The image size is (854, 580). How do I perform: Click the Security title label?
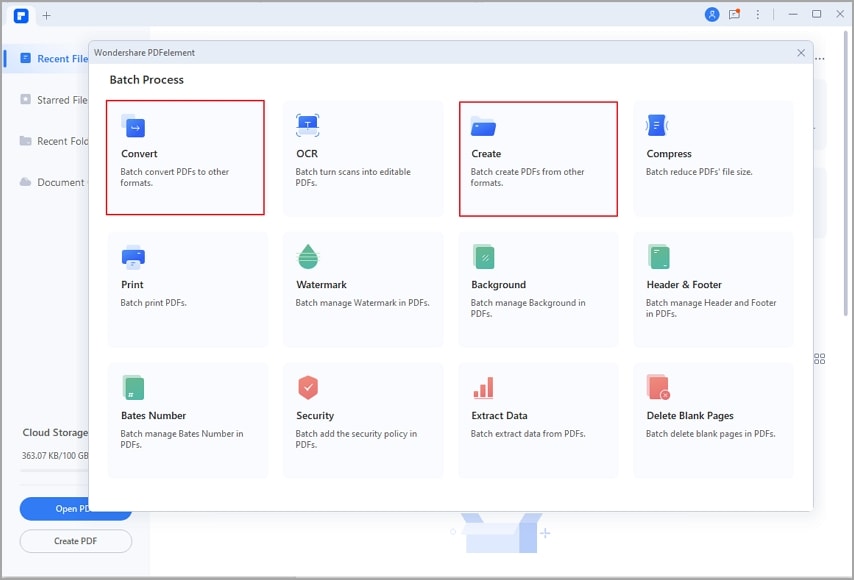click(315, 416)
